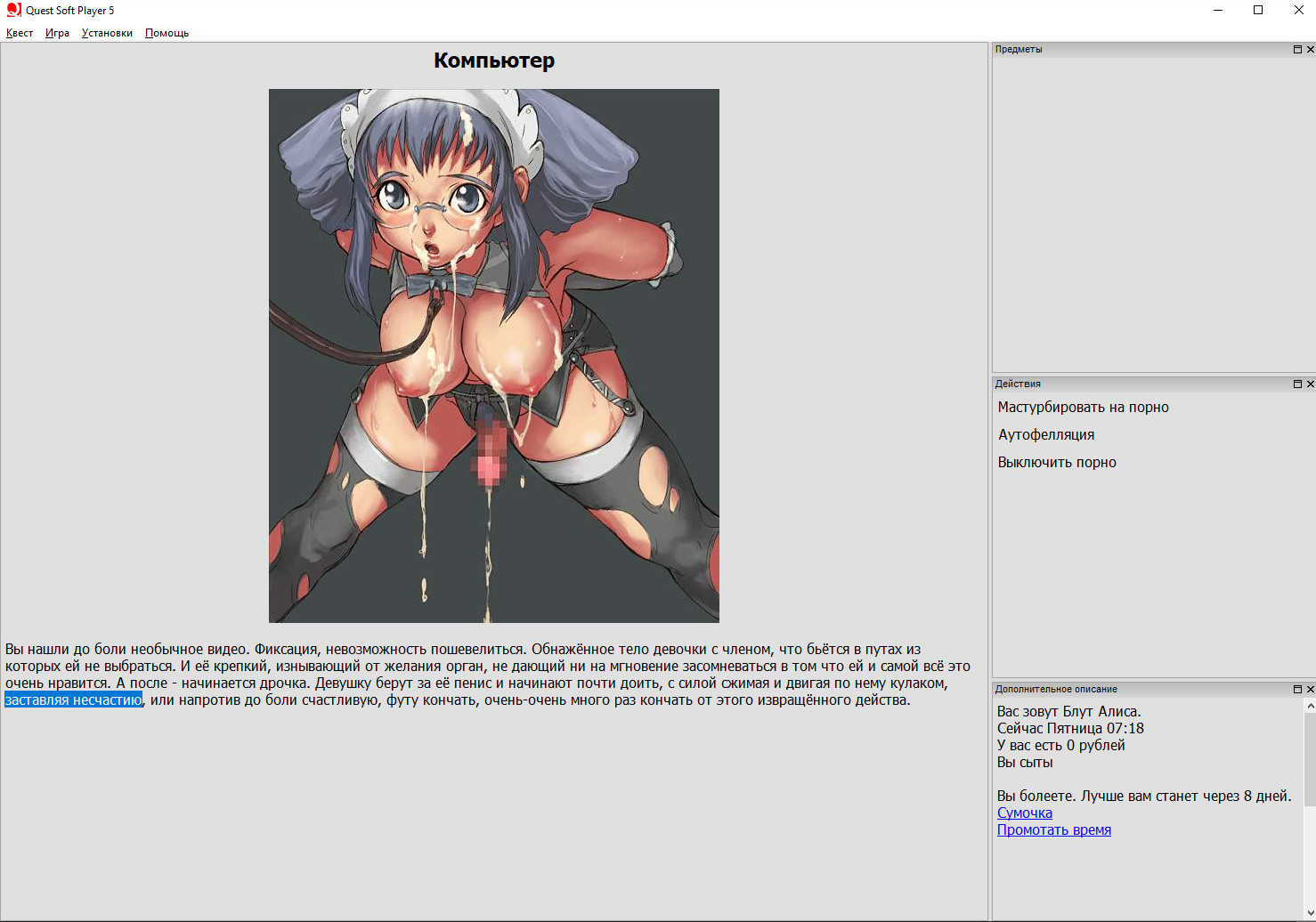This screenshot has height=922, width=1316.
Task: Maximize the Quest Soft Player window
Action: click(x=1258, y=11)
